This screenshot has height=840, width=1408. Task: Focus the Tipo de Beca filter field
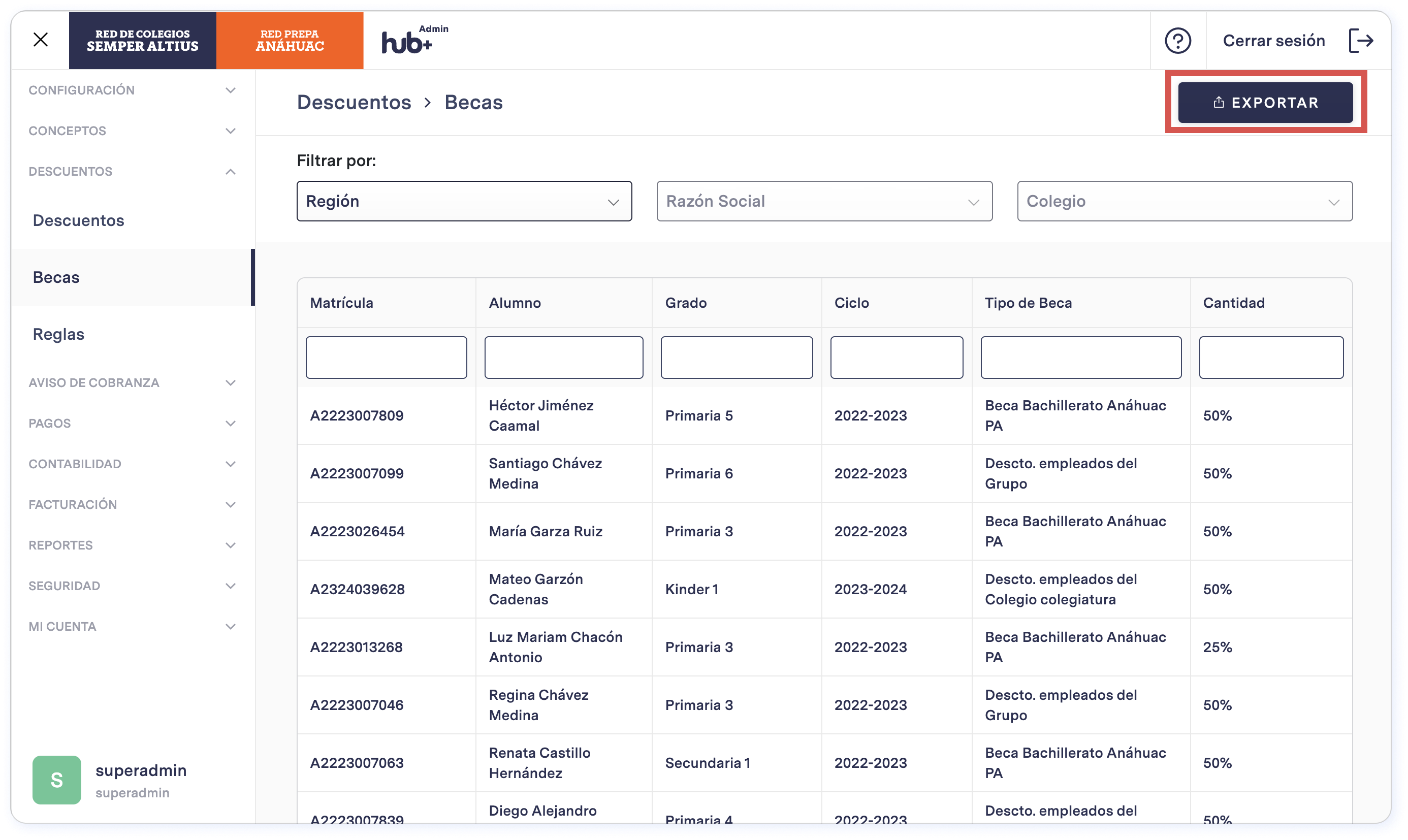point(1081,357)
